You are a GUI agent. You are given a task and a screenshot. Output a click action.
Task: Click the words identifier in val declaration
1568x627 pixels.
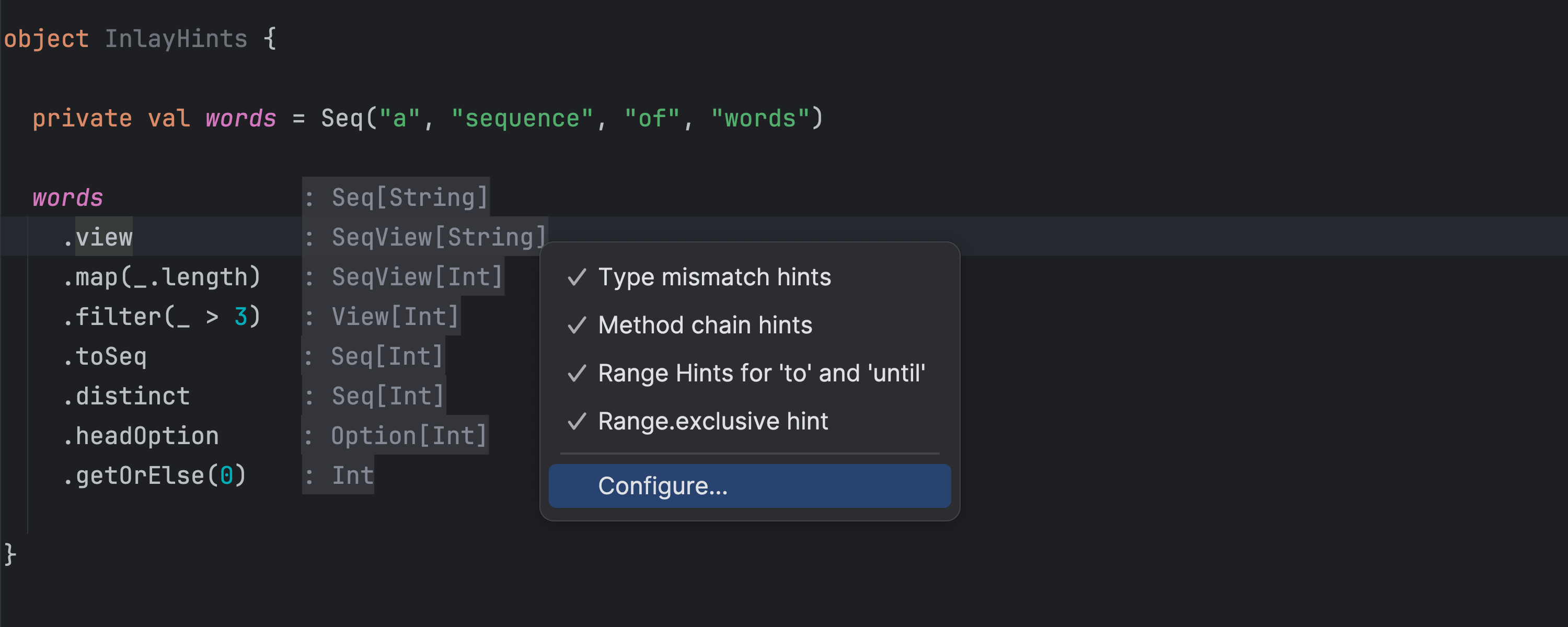coord(240,118)
